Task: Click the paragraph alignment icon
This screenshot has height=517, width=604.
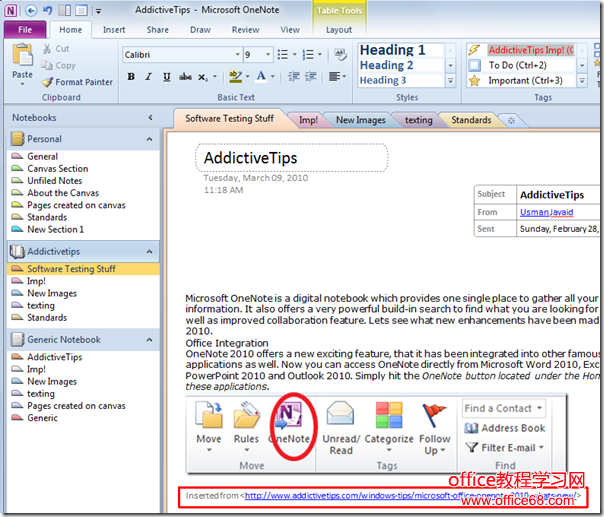Action: pyautogui.click(x=334, y=77)
